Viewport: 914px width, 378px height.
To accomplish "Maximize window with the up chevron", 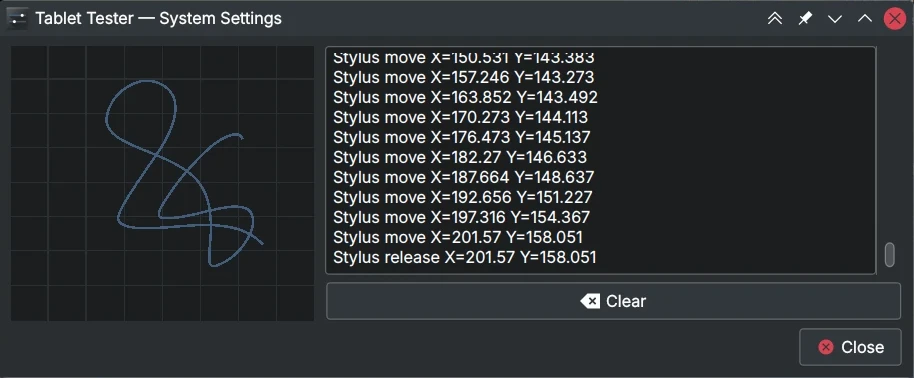I will 865,19.
